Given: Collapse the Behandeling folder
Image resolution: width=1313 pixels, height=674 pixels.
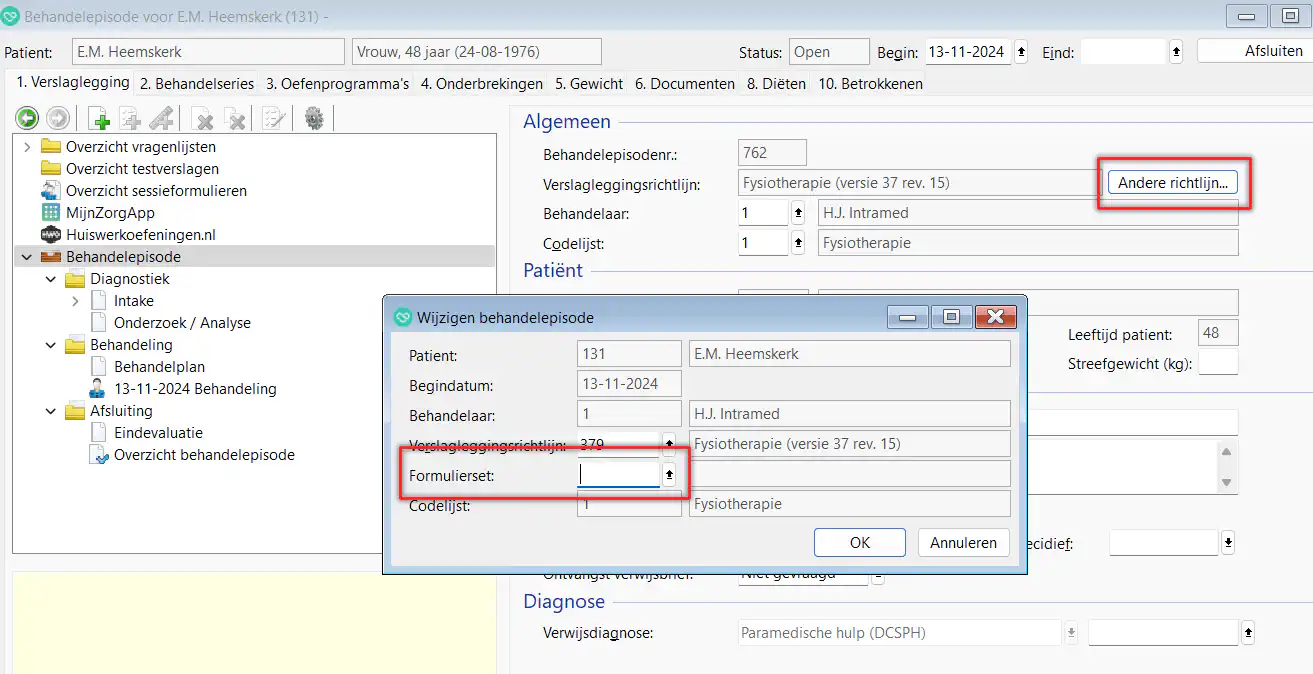Looking at the screenshot, I should click(x=51, y=345).
